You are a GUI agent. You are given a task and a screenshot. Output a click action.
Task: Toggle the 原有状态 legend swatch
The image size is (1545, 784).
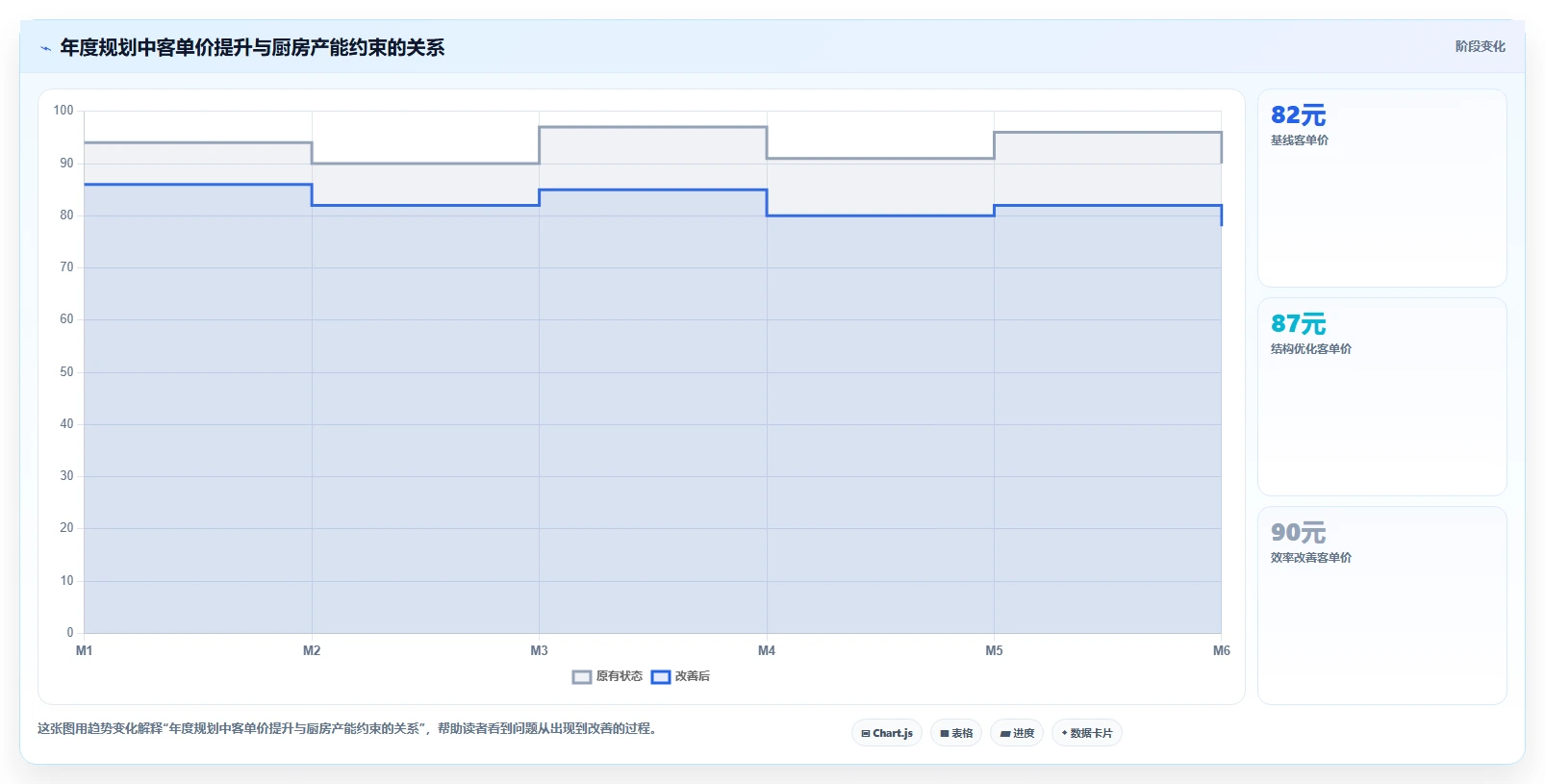(x=582, y=677)
